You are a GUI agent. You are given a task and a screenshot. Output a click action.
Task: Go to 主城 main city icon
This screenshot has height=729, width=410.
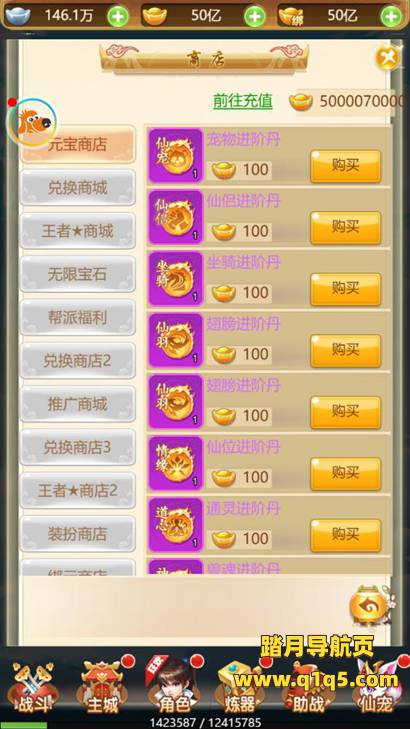[x=103, y=687]
